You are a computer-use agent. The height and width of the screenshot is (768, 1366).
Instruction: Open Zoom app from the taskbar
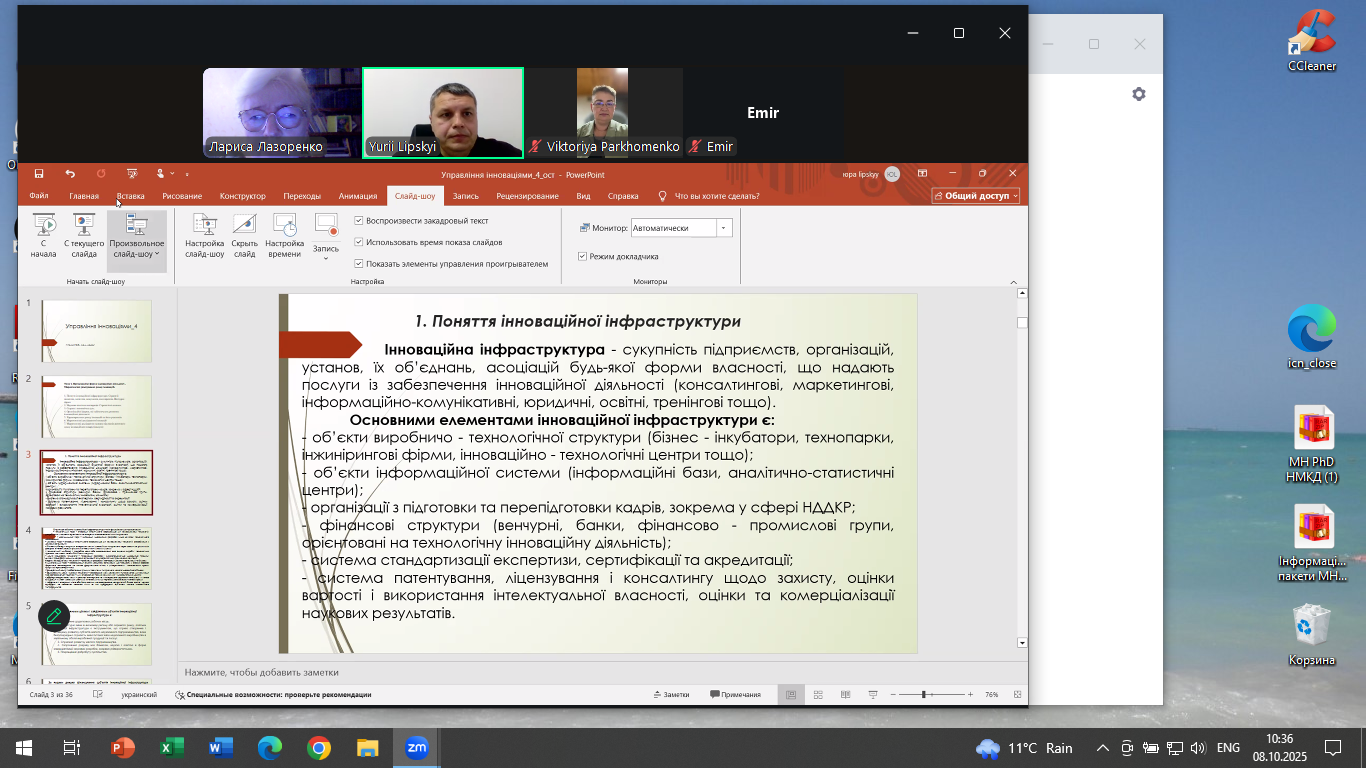point(416,747)
